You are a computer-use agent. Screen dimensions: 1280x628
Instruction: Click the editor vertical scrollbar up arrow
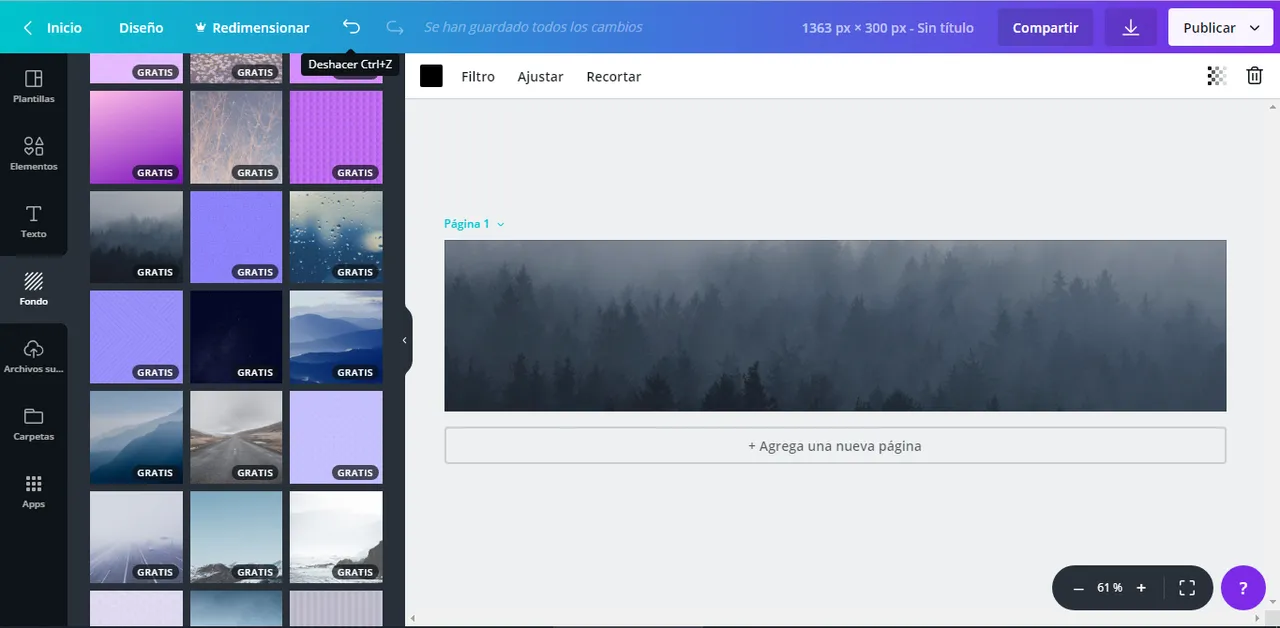1273,106
